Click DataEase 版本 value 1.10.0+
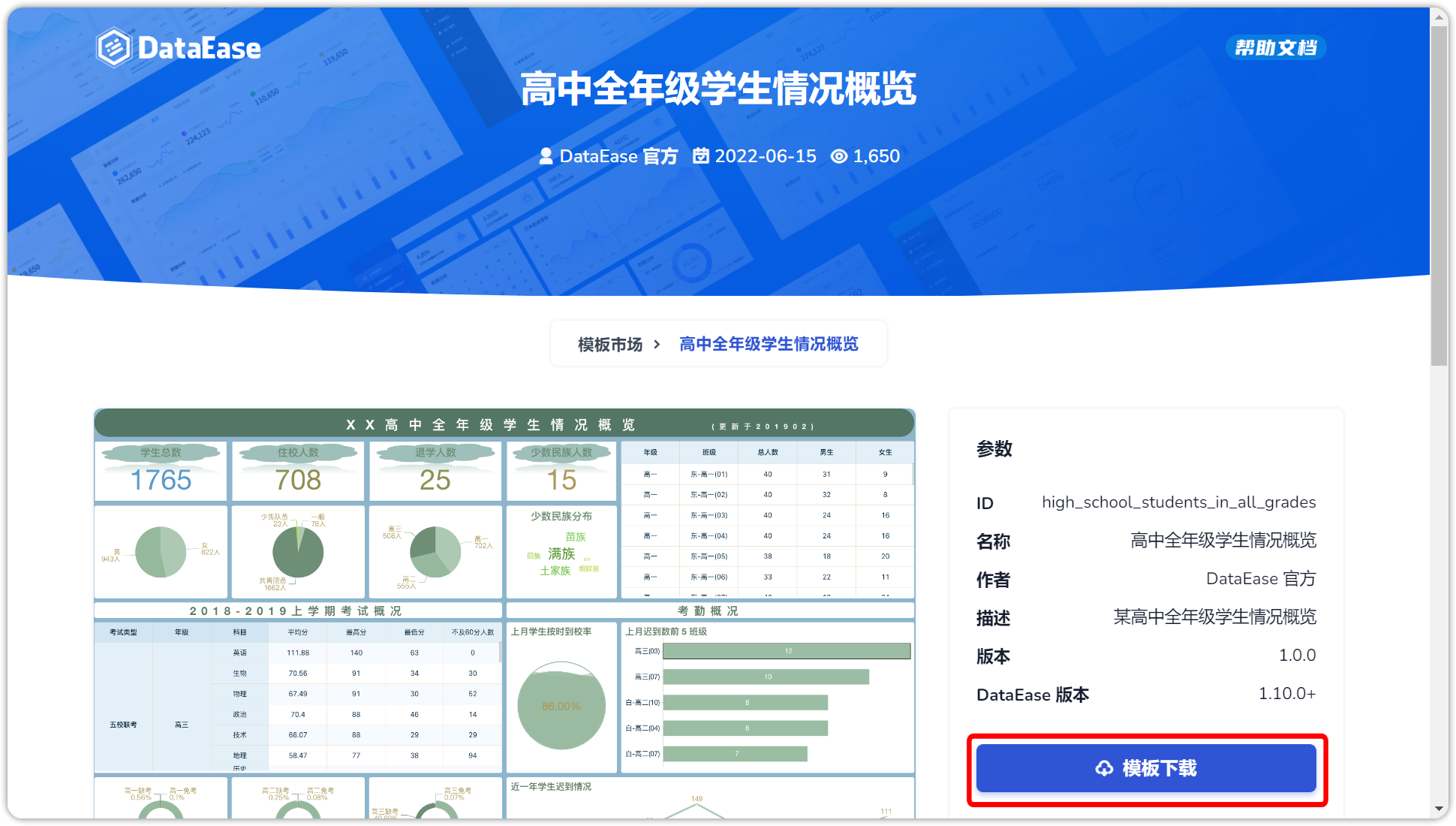The height and width of the screenshot is (826, 1456). 1287,694
